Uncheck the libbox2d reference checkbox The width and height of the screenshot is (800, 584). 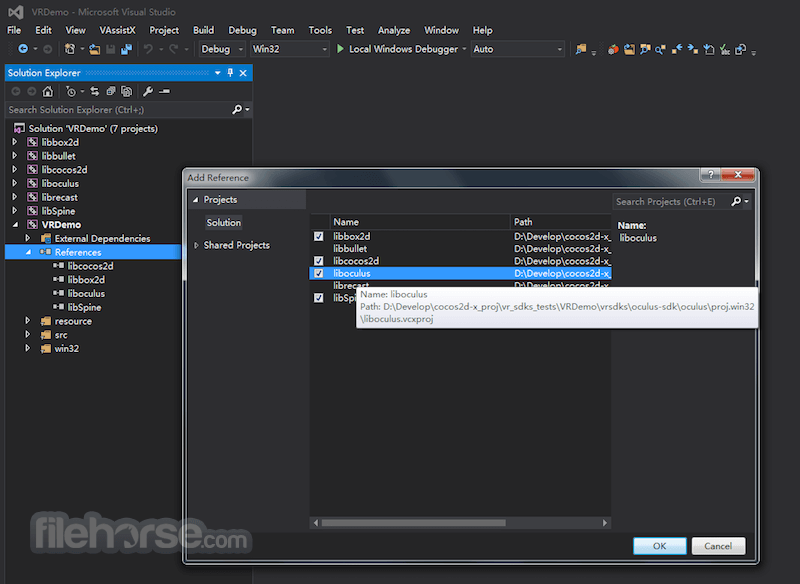318,237
